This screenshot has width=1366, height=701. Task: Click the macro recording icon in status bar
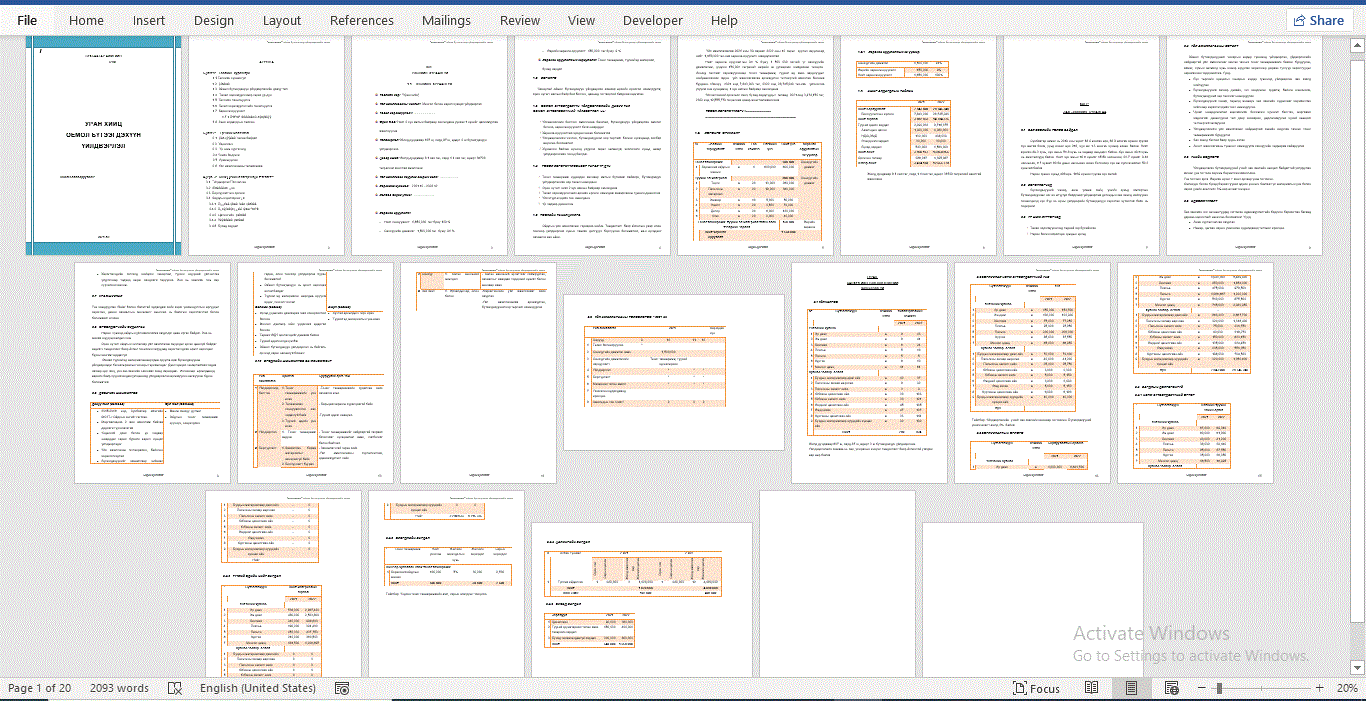point(342,688)
